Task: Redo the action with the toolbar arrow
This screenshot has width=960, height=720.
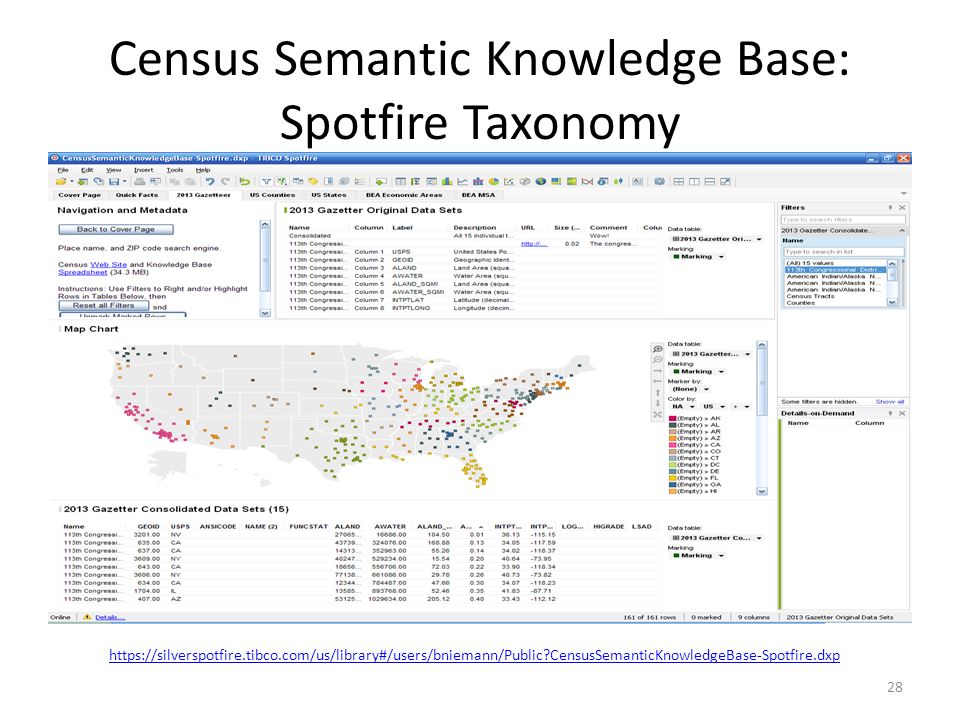Action: click(x=225, y=181)
